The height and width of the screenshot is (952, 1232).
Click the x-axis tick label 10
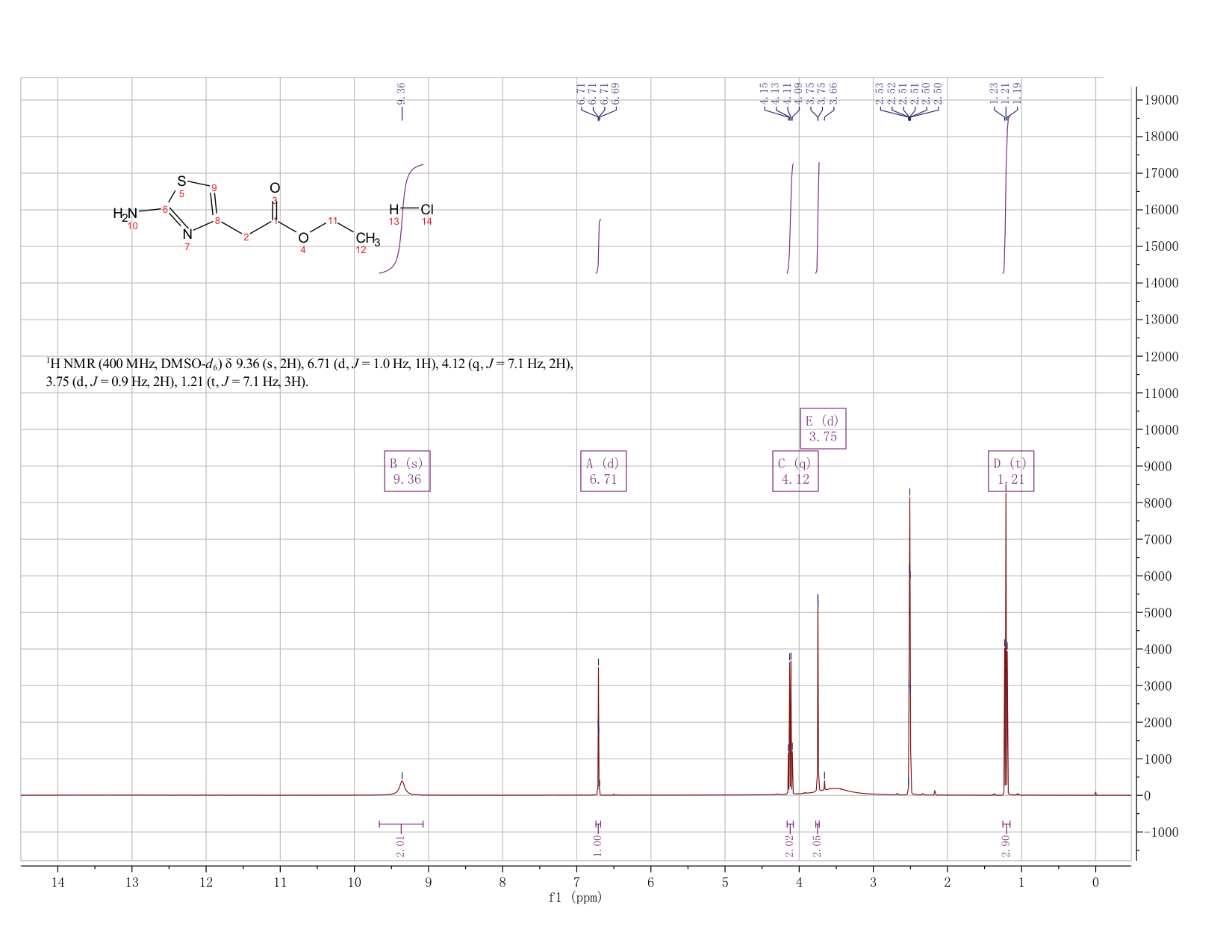tap(355, 882)
